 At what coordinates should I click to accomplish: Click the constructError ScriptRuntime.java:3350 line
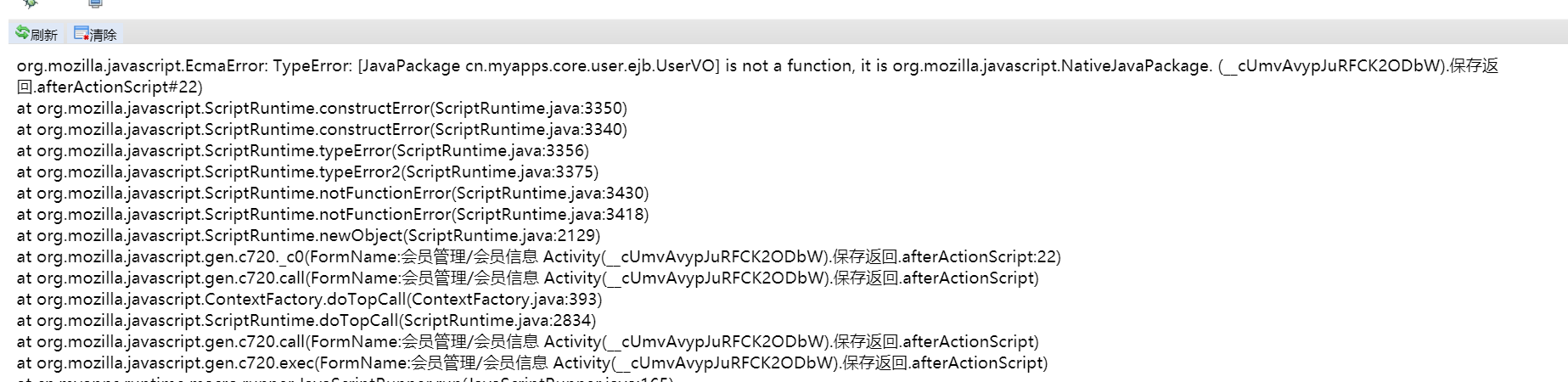pos(322,108)
